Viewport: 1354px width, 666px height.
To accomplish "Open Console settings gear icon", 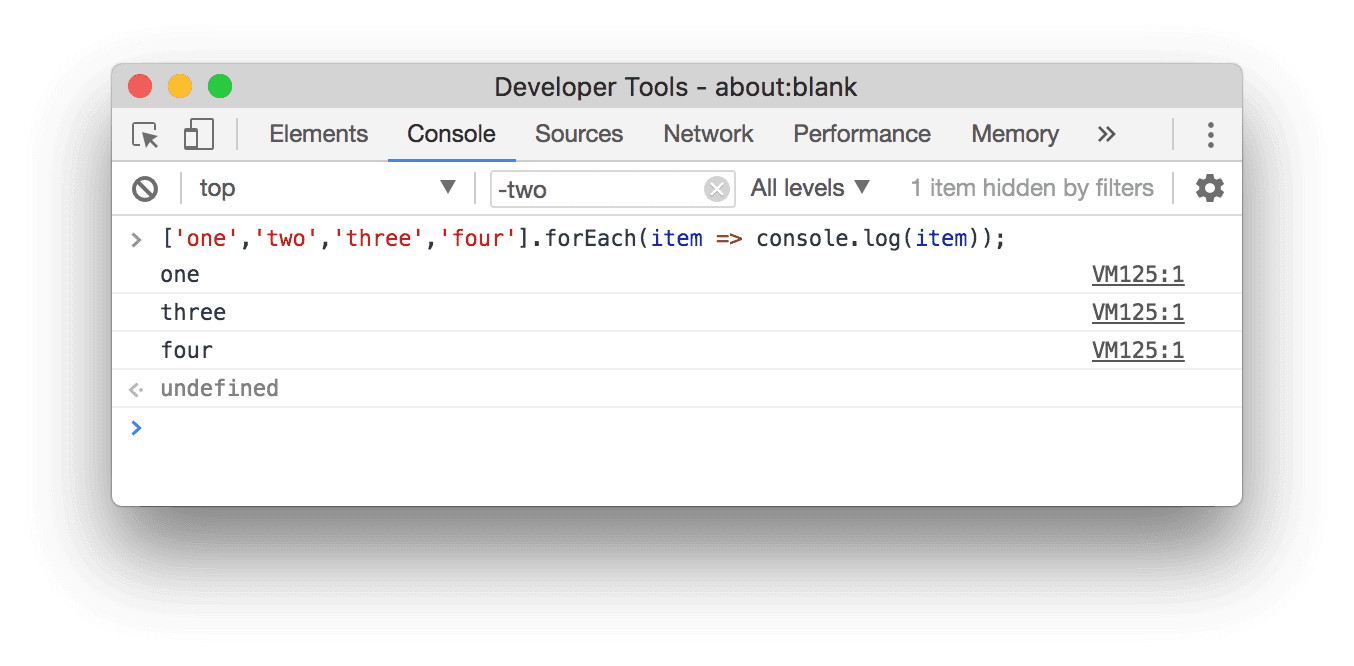I will (1210, 188).
